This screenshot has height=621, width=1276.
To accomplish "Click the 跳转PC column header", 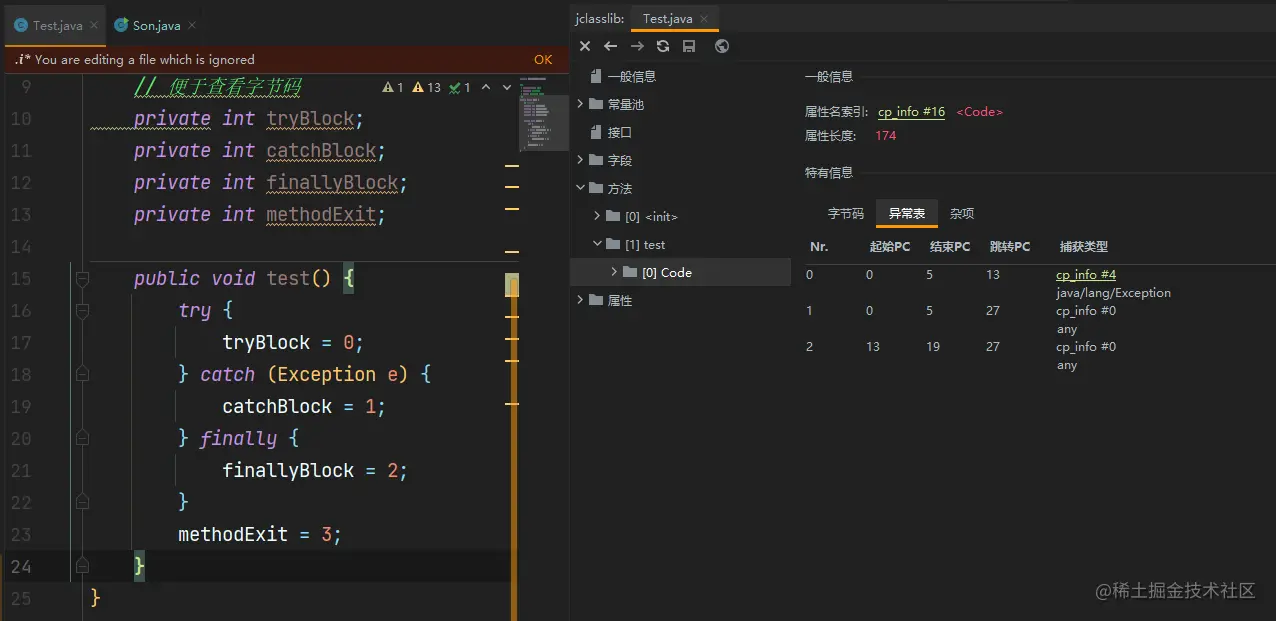I will [1010, 246].
